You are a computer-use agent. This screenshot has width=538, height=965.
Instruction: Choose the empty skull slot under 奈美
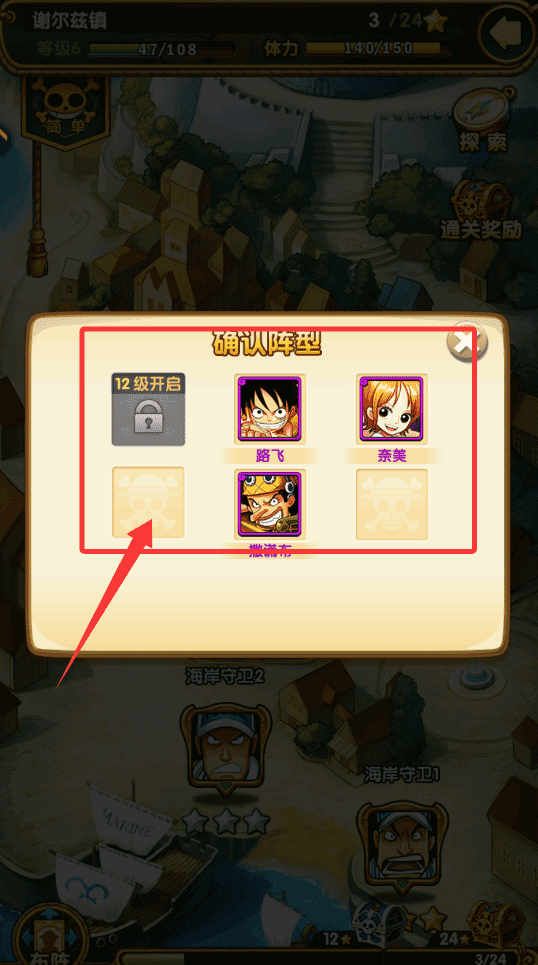click(x=392, y=505)
